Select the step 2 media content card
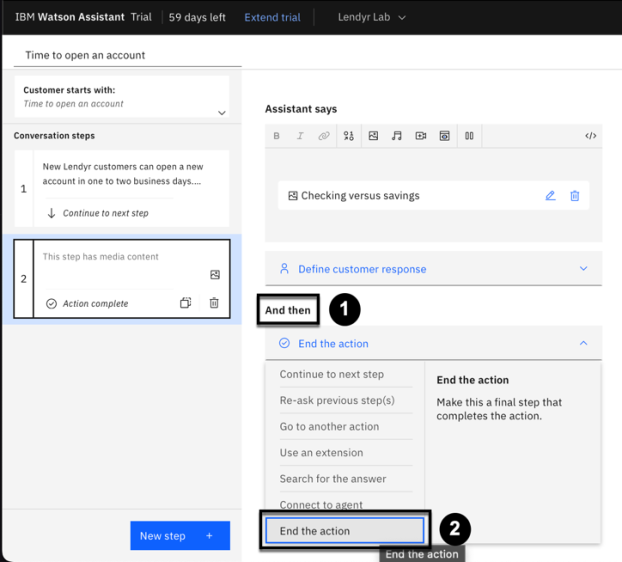Image resolution: width=622 pixels, height=562 pixels. 122,278
